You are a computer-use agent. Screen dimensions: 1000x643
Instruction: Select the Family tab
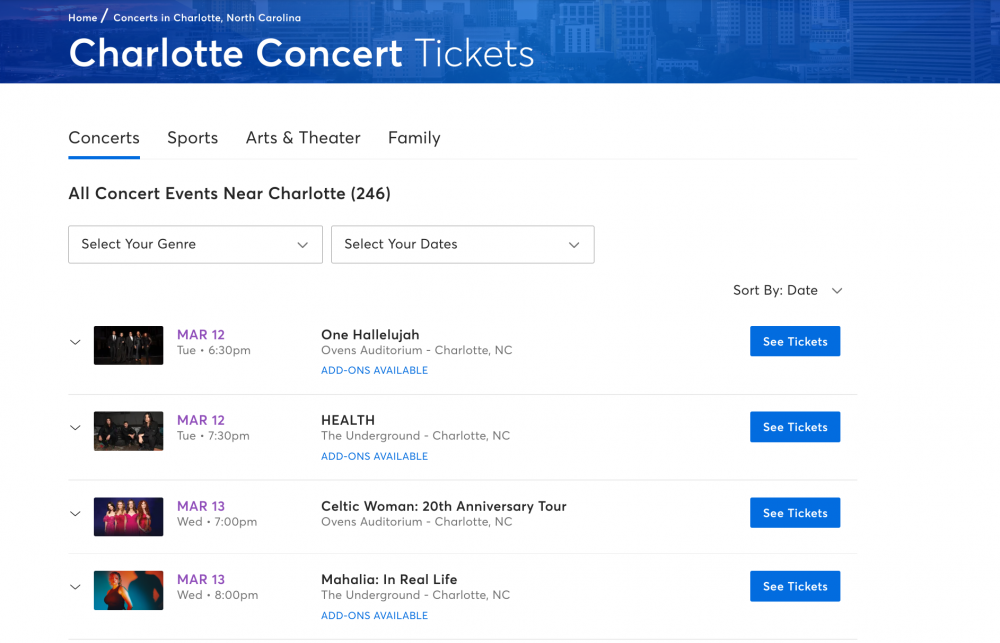[x=414, y=138]
